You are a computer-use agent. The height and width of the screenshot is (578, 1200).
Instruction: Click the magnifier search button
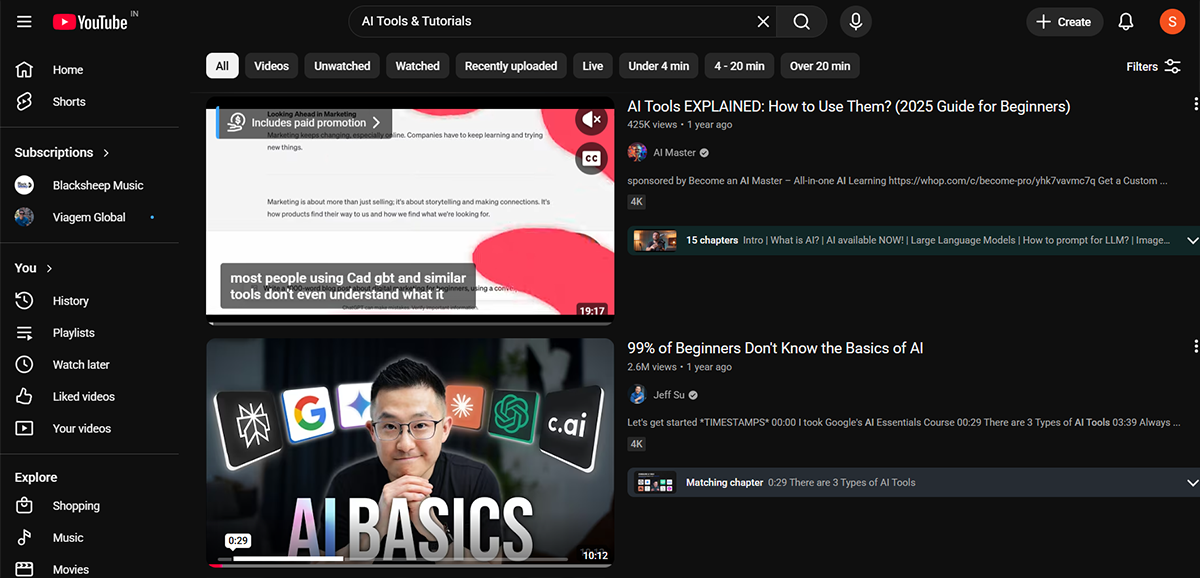[x=802, y=21]
